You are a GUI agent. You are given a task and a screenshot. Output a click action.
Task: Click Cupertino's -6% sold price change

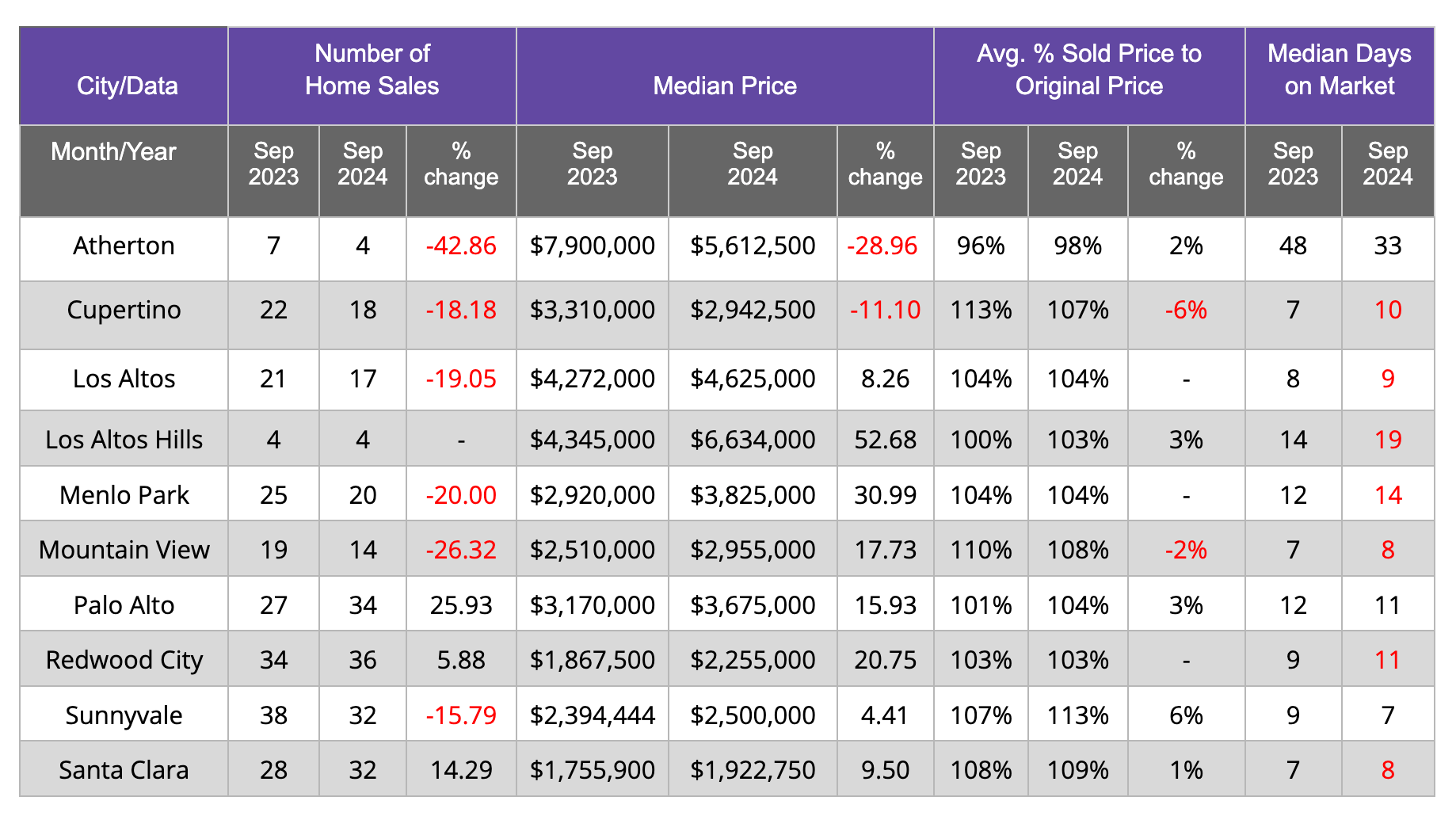point(1186,310)
